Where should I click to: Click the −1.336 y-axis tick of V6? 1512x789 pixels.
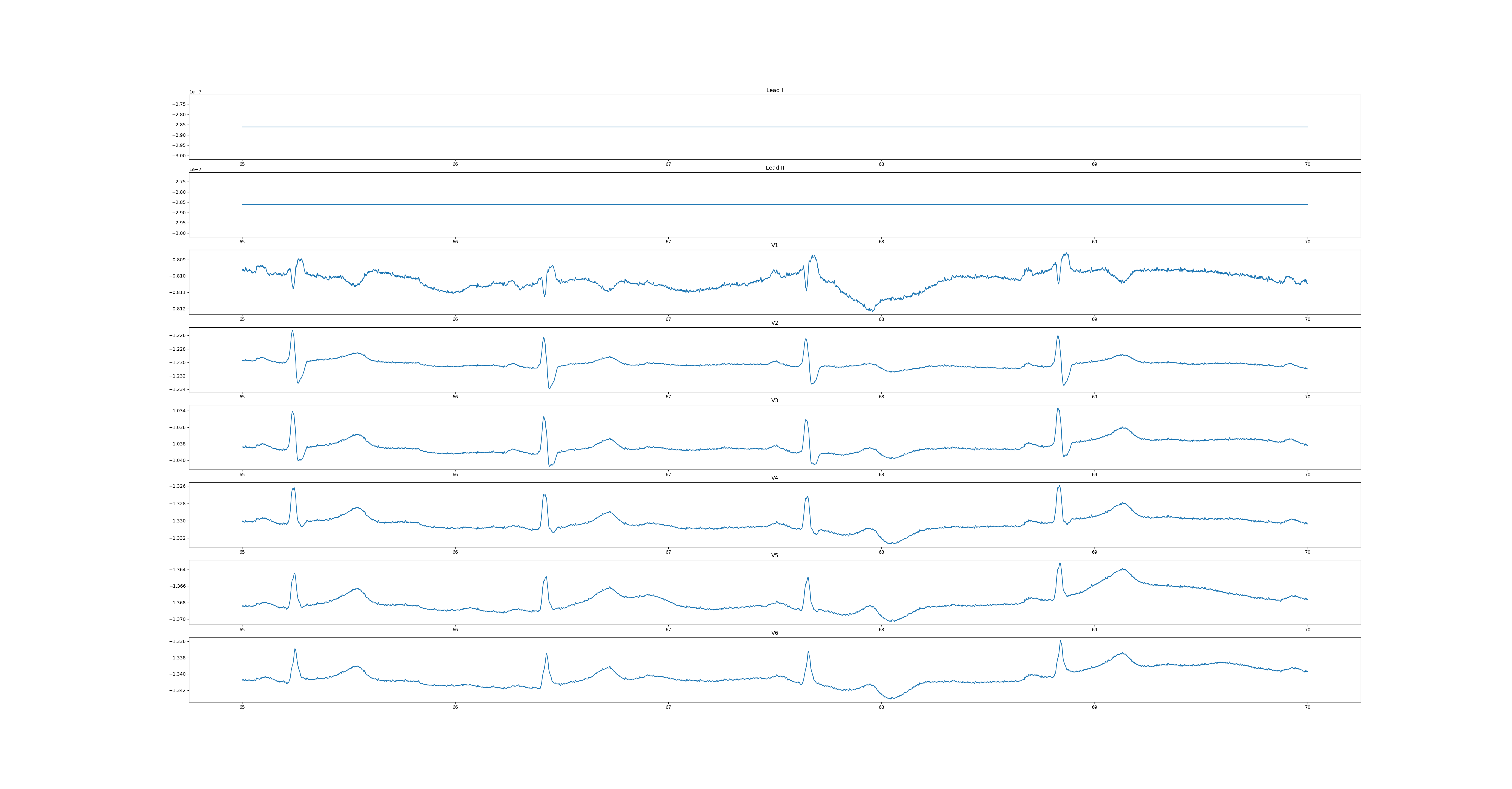178,642
